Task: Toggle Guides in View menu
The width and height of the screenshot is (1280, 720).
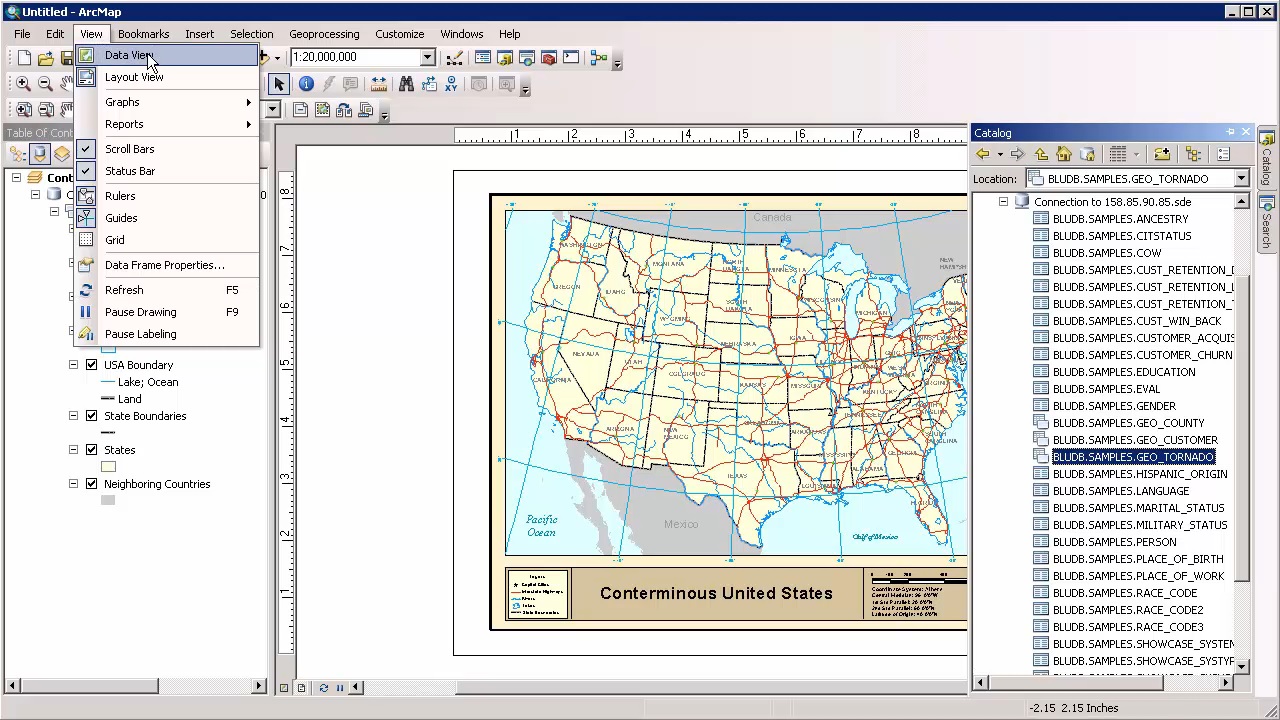Action: click(166, 218)
